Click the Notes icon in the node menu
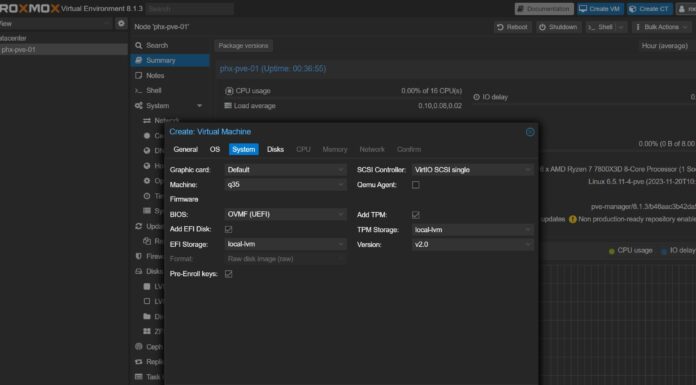The width and height of the screenshot is (696, 385). 138,75
